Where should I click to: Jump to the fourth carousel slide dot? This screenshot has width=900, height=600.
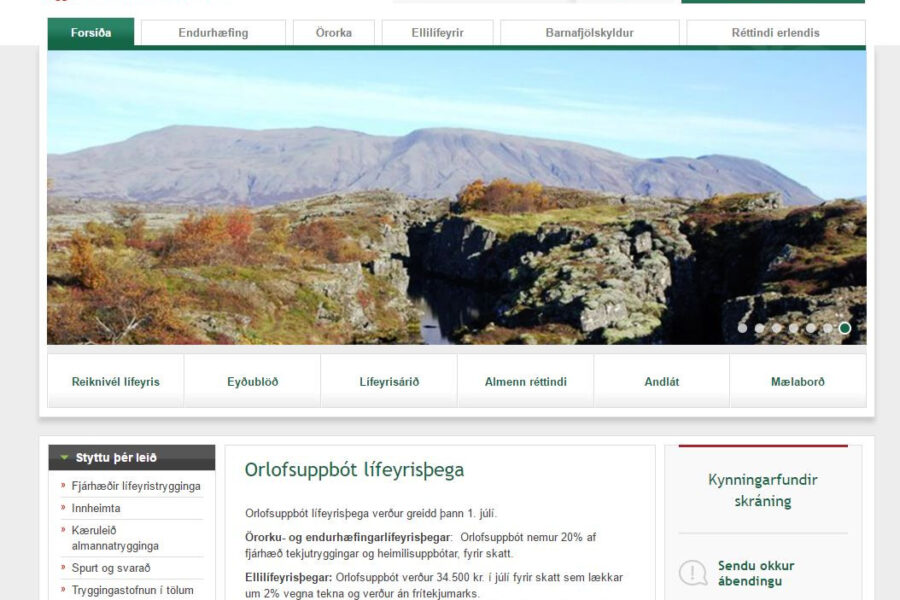point(794,328)
